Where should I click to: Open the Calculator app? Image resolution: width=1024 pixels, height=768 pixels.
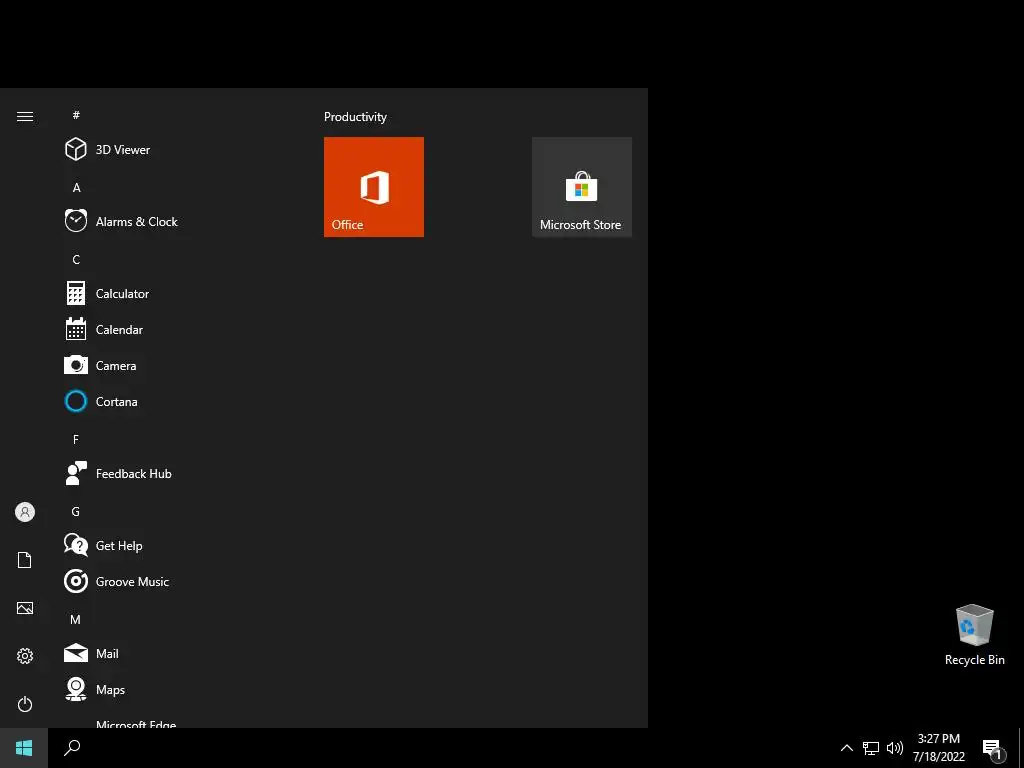tap(107, 294)
